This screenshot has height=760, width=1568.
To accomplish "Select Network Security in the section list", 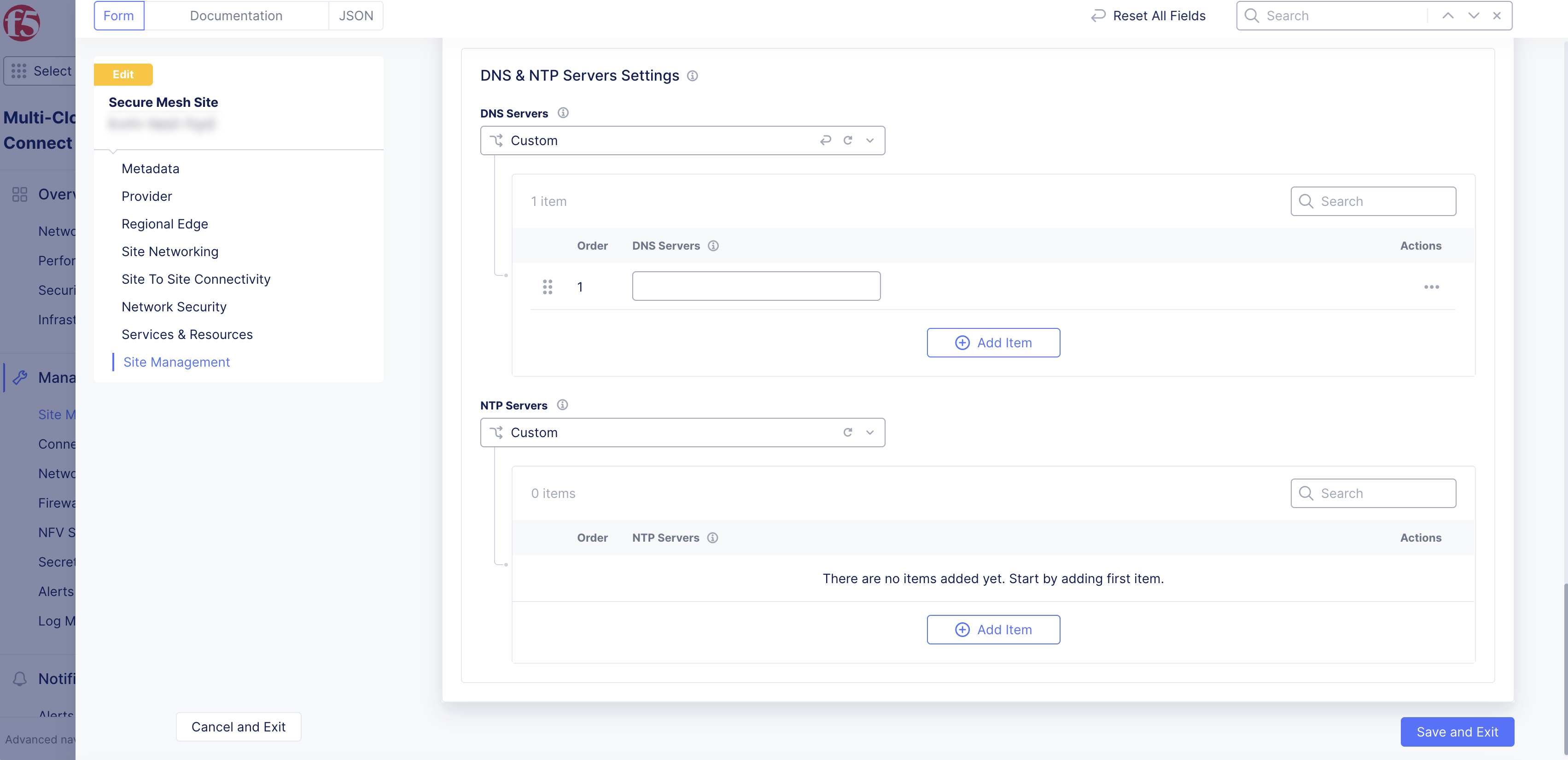I will click(x=174, y=306).
